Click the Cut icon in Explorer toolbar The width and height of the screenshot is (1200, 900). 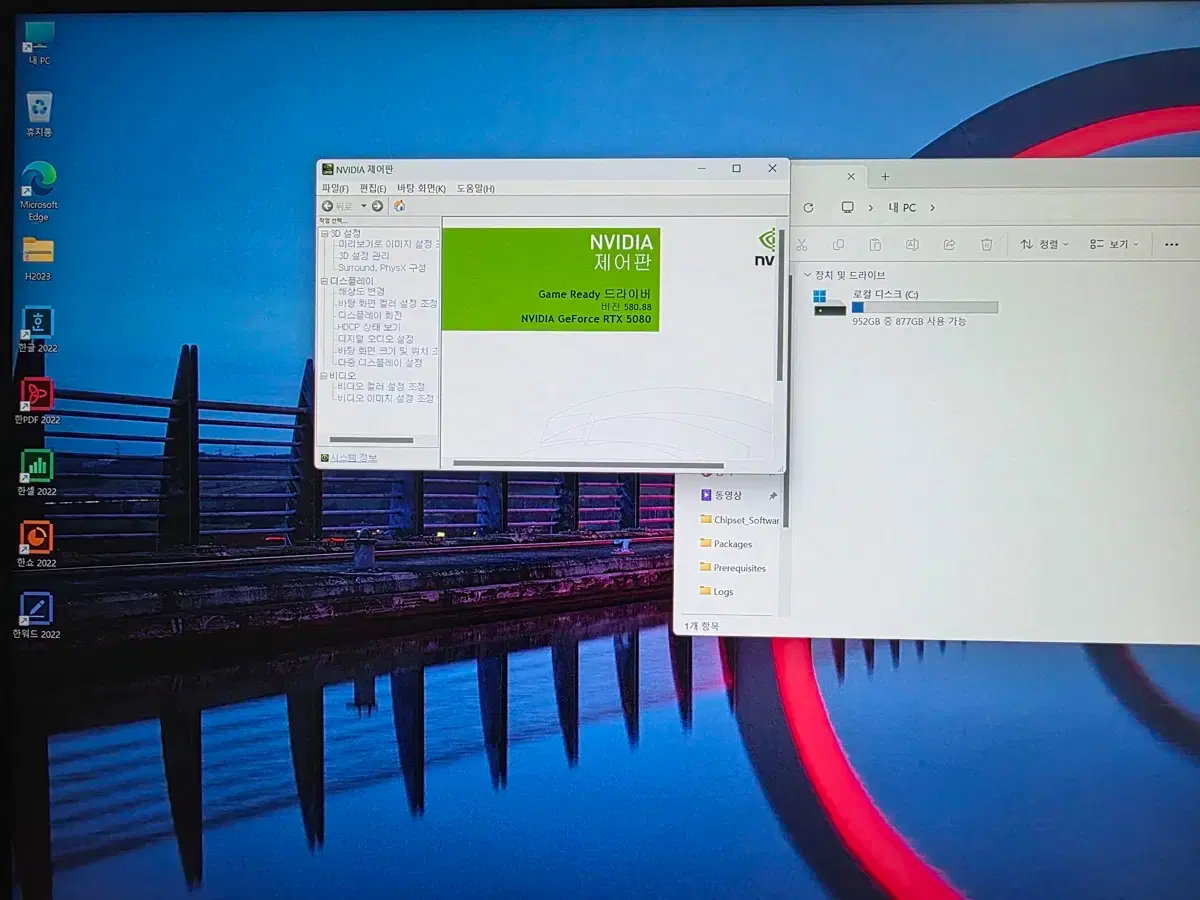pyautogui.click(x=801, y=244)
